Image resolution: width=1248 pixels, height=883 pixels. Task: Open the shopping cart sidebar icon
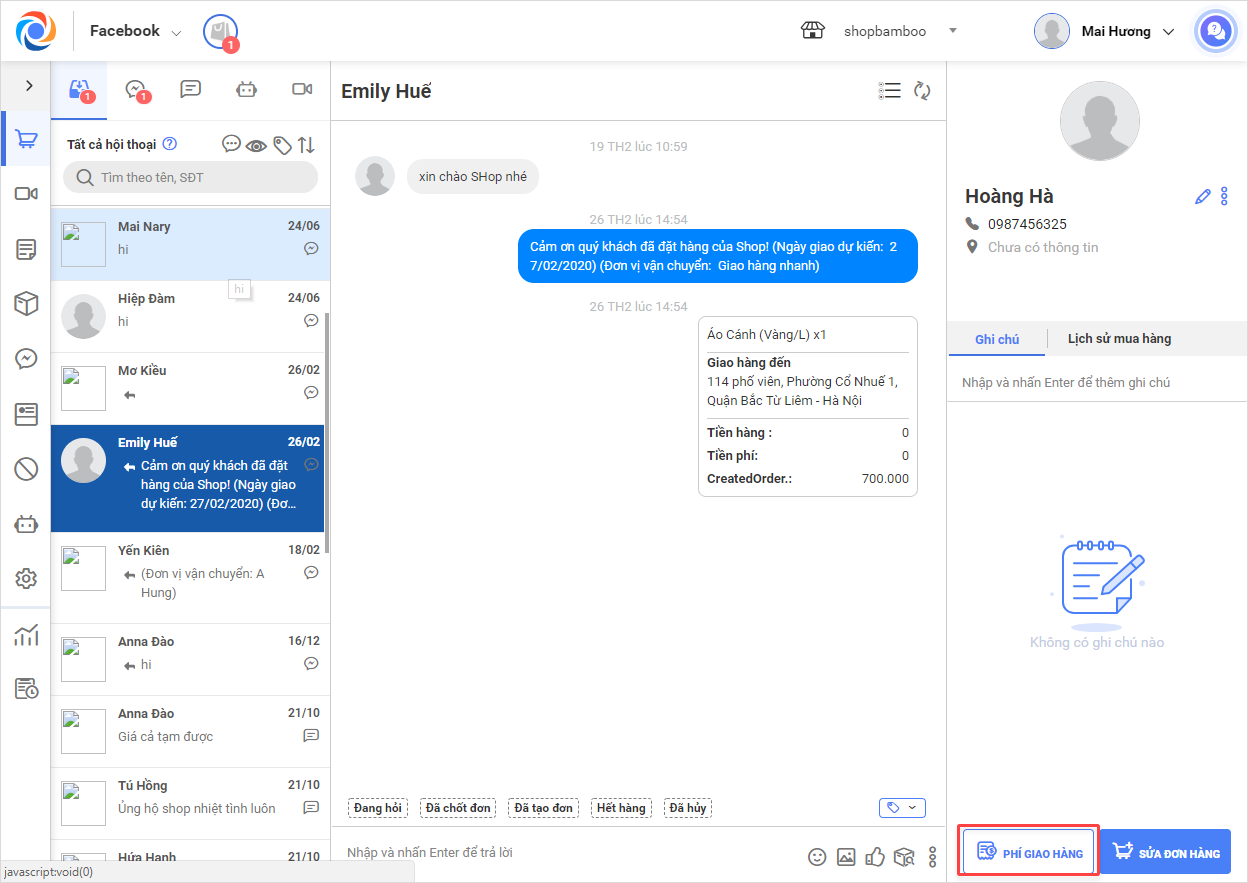tap(26, 140)
